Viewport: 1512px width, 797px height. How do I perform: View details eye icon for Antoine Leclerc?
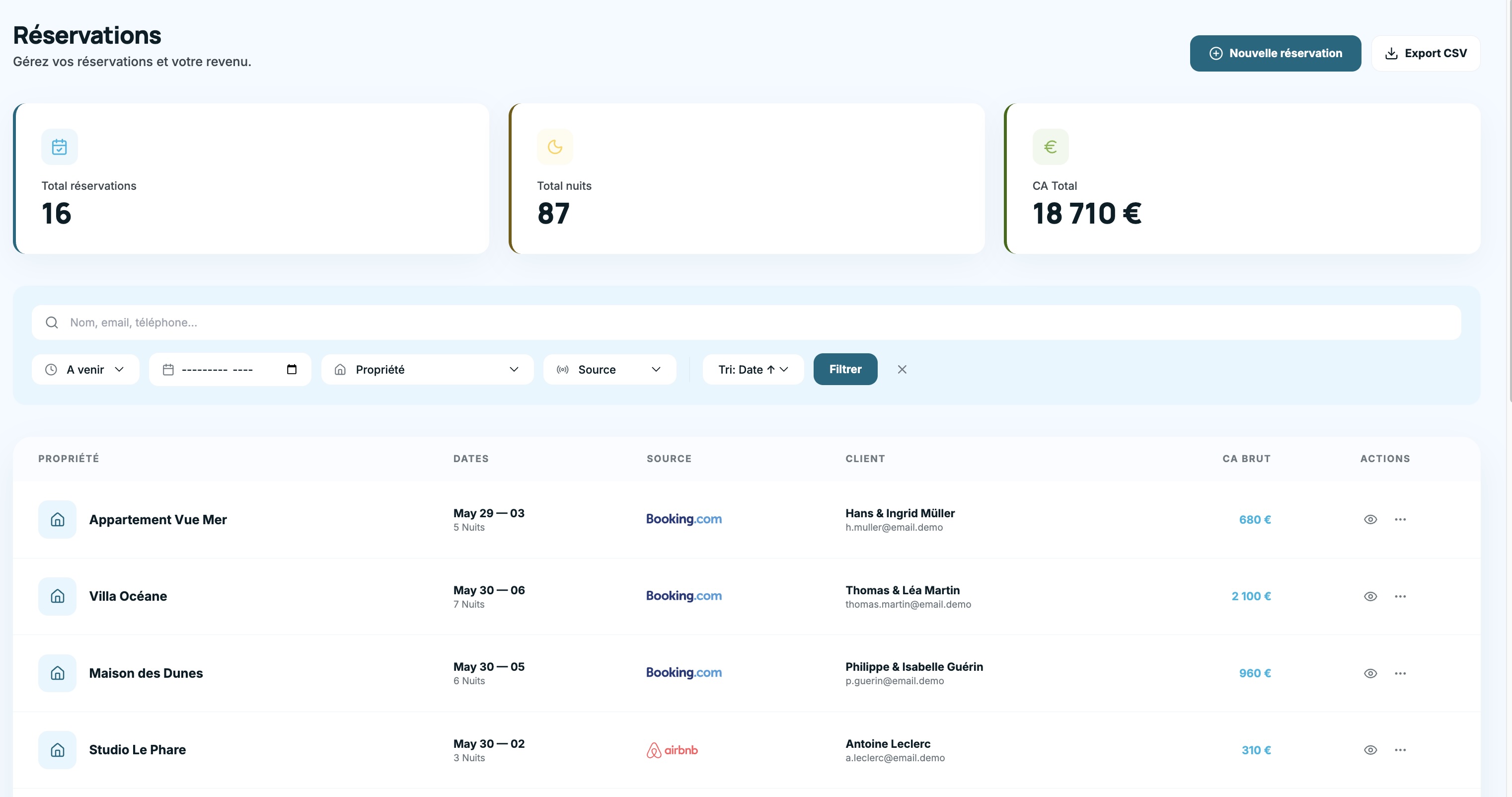pos(1370,750)
